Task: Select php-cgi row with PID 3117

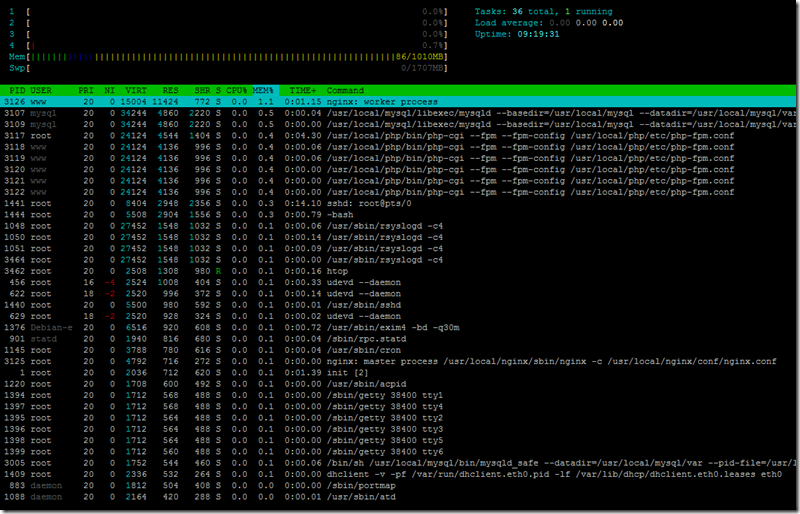Action: [398, 136]
